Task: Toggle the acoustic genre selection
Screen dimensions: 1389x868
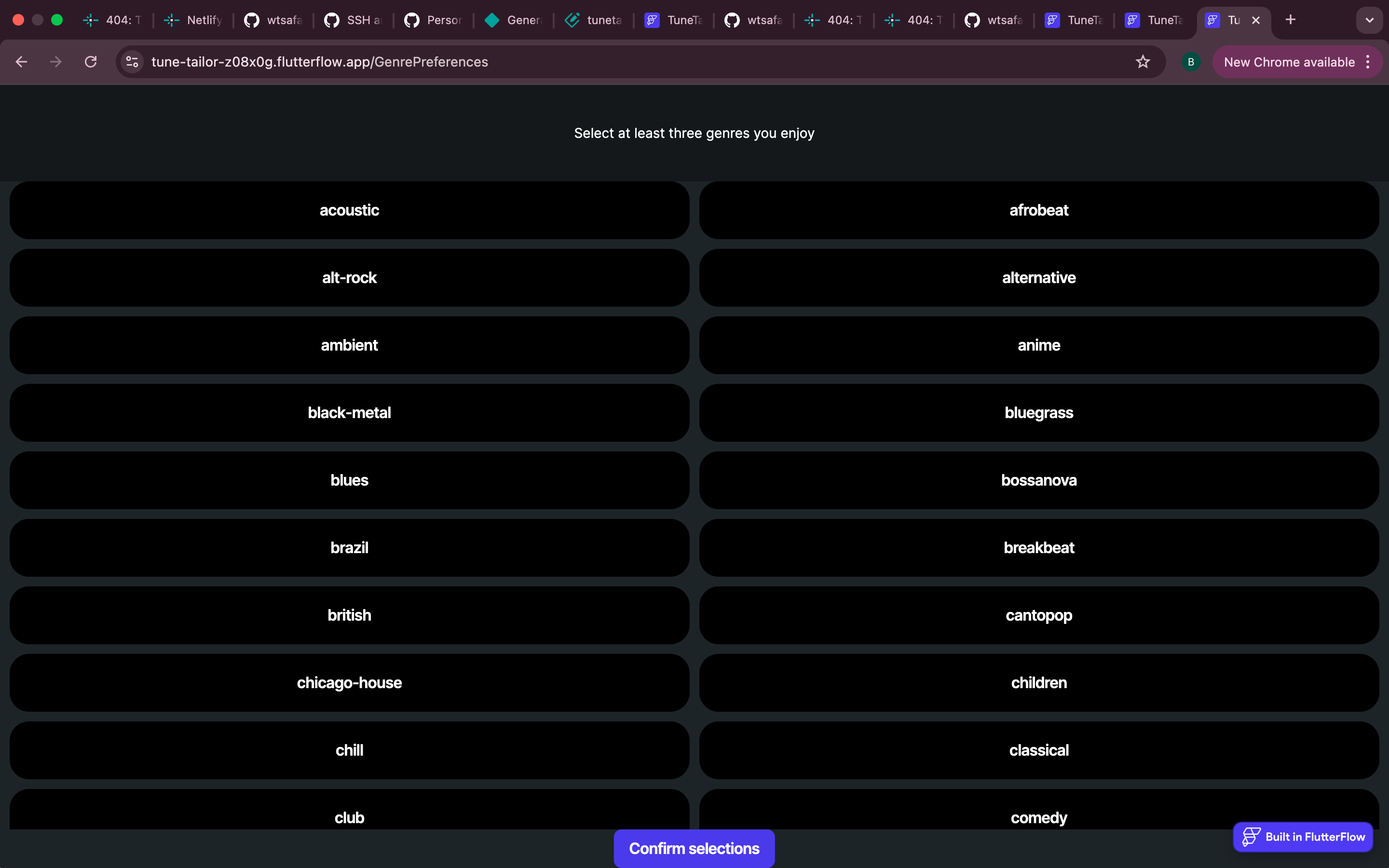Action: point(349,210)
